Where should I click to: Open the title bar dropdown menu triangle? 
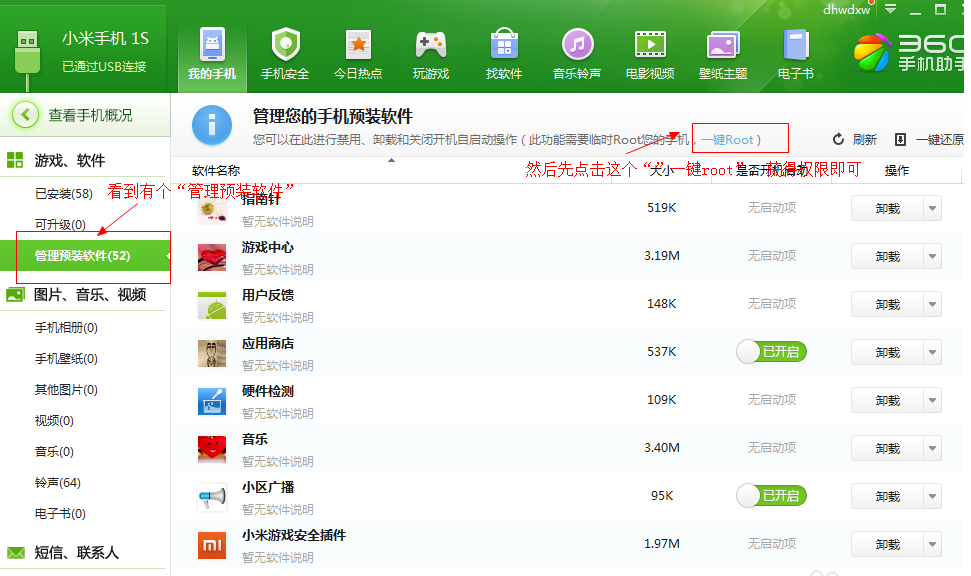[x=890, y=9]
